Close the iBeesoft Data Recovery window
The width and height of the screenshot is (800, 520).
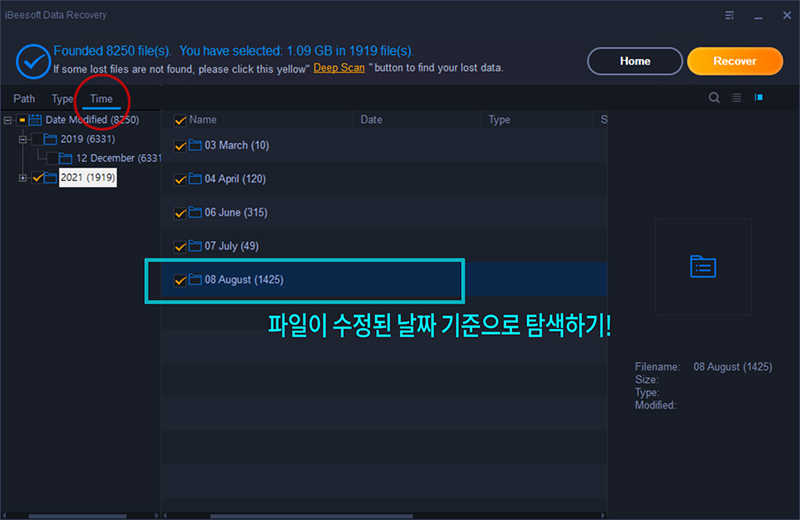coord(787,15)
